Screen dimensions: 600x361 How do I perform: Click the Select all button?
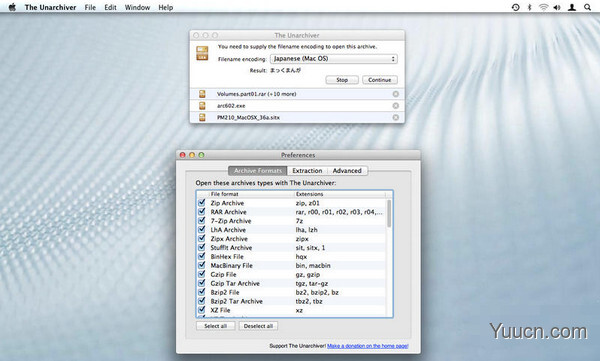point(215,326)
